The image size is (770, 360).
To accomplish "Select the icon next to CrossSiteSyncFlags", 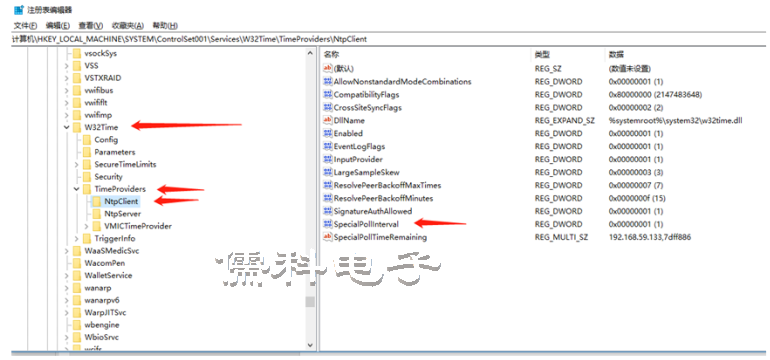I will [328, 108].
